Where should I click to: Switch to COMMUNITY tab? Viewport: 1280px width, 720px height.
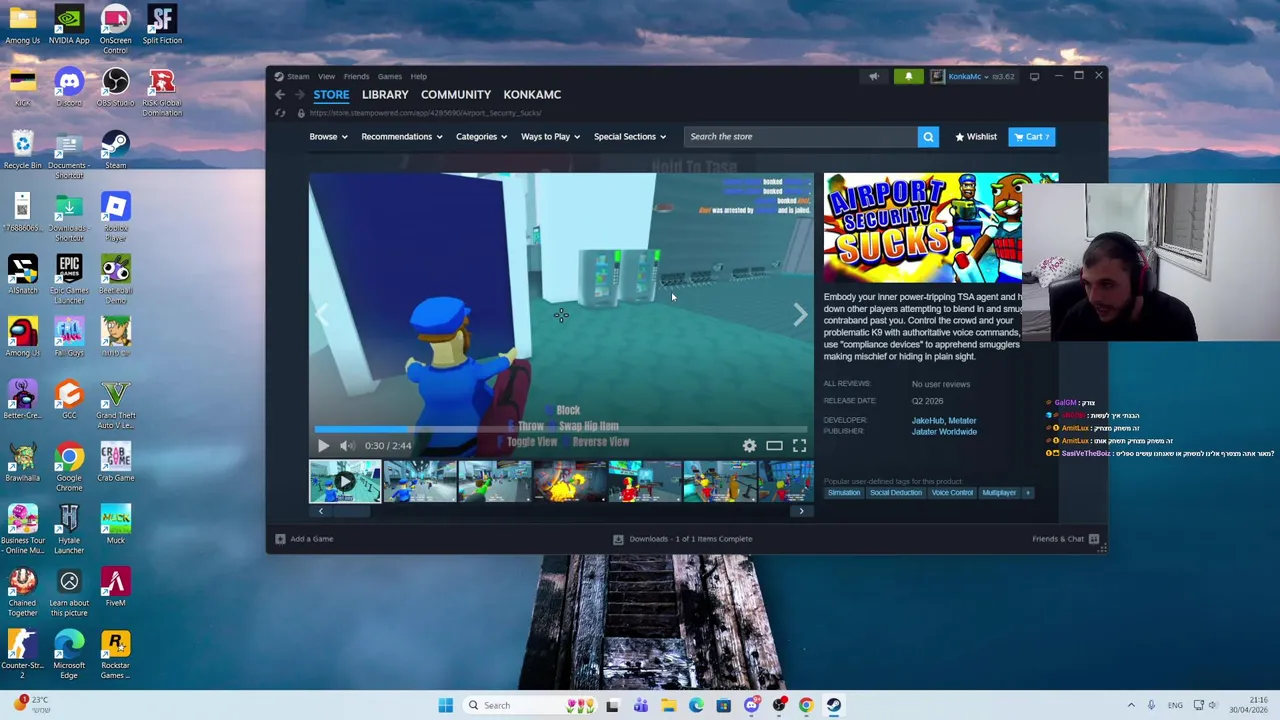click(x=456, y=94)
